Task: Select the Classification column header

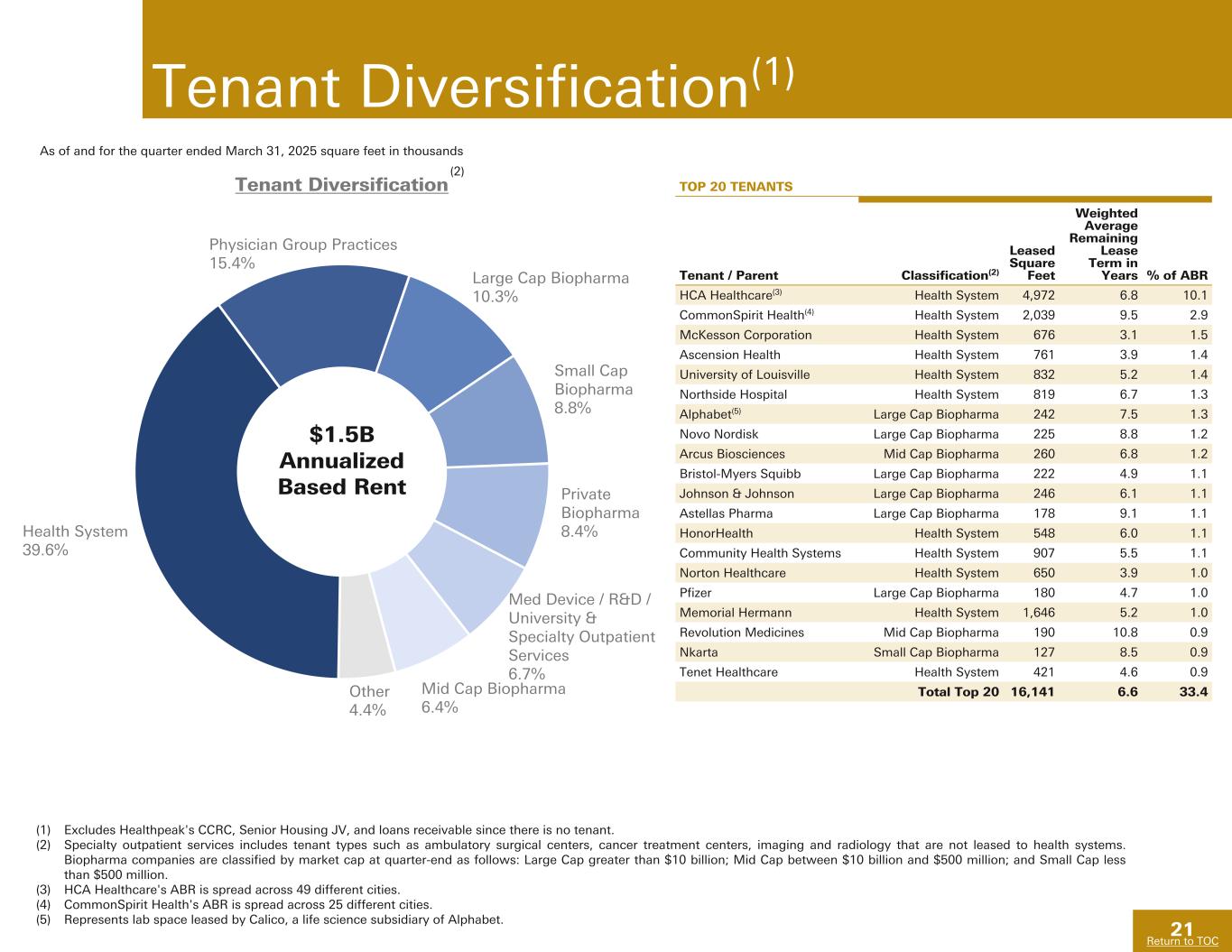Action: 950,275
